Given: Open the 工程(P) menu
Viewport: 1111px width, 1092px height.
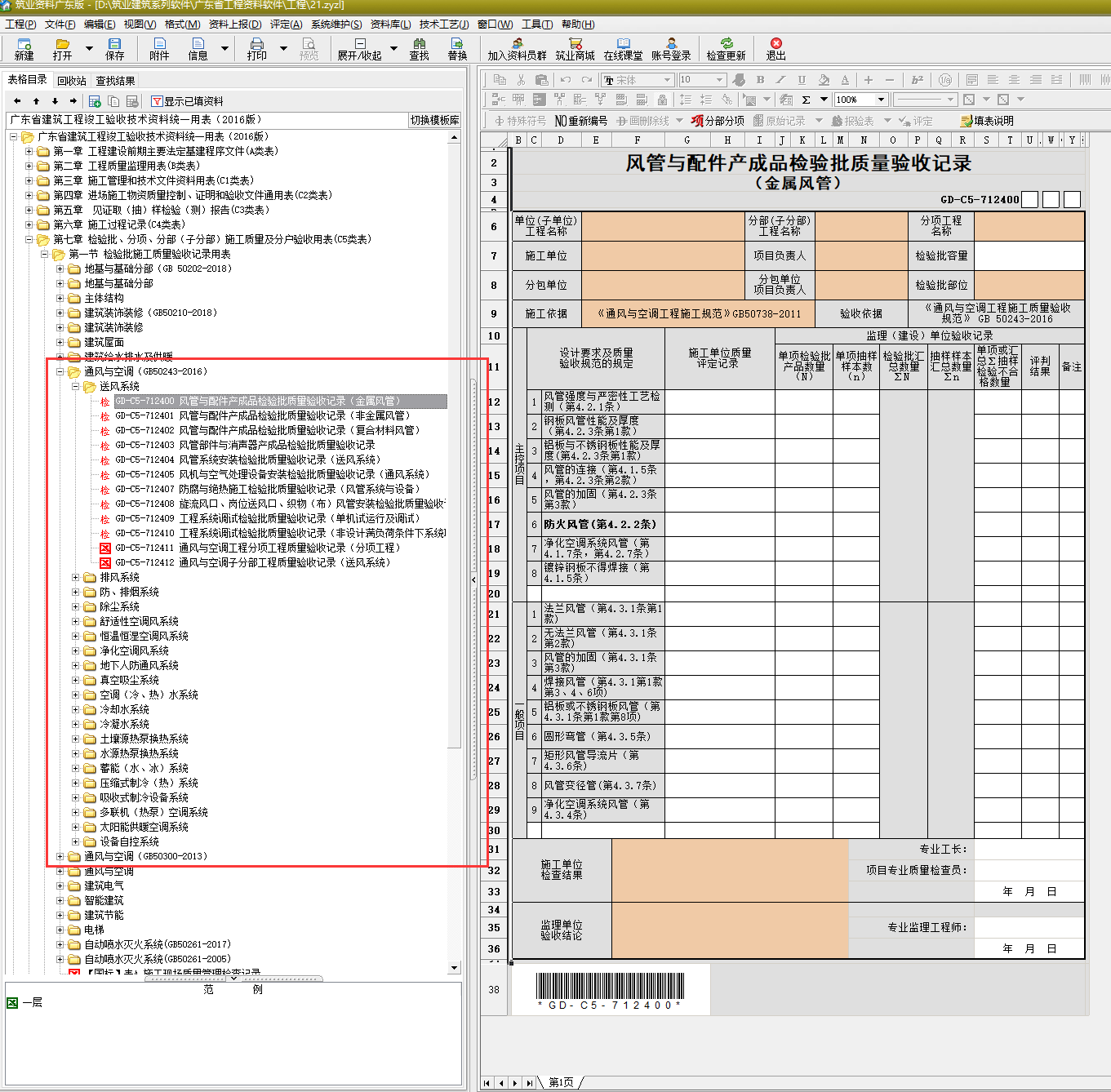Looking at the screenshot, I should point(20,24).
